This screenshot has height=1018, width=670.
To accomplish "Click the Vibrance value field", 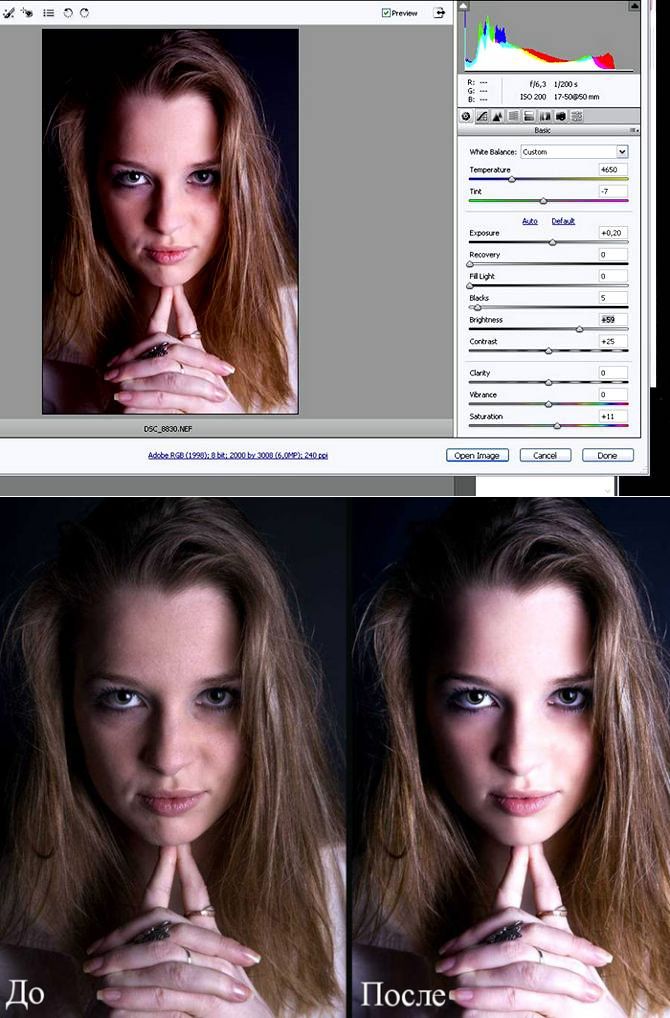I will (x=613, y=394).
